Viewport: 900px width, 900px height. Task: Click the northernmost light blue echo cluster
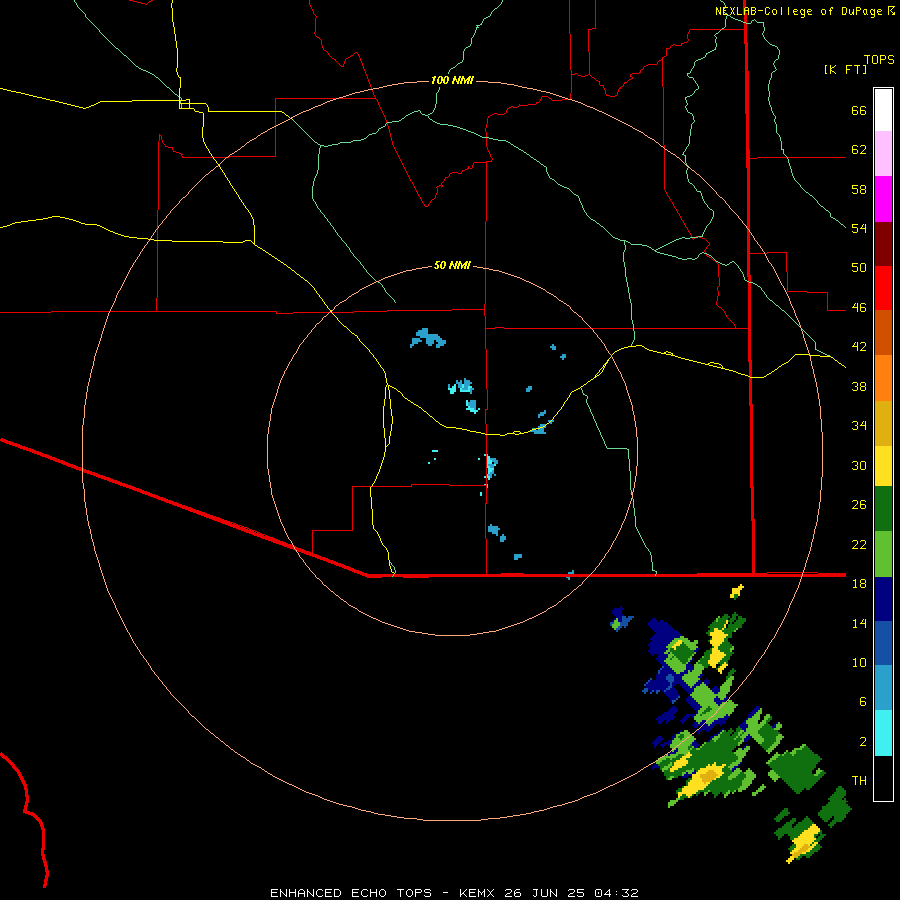[x=428, y=338]
